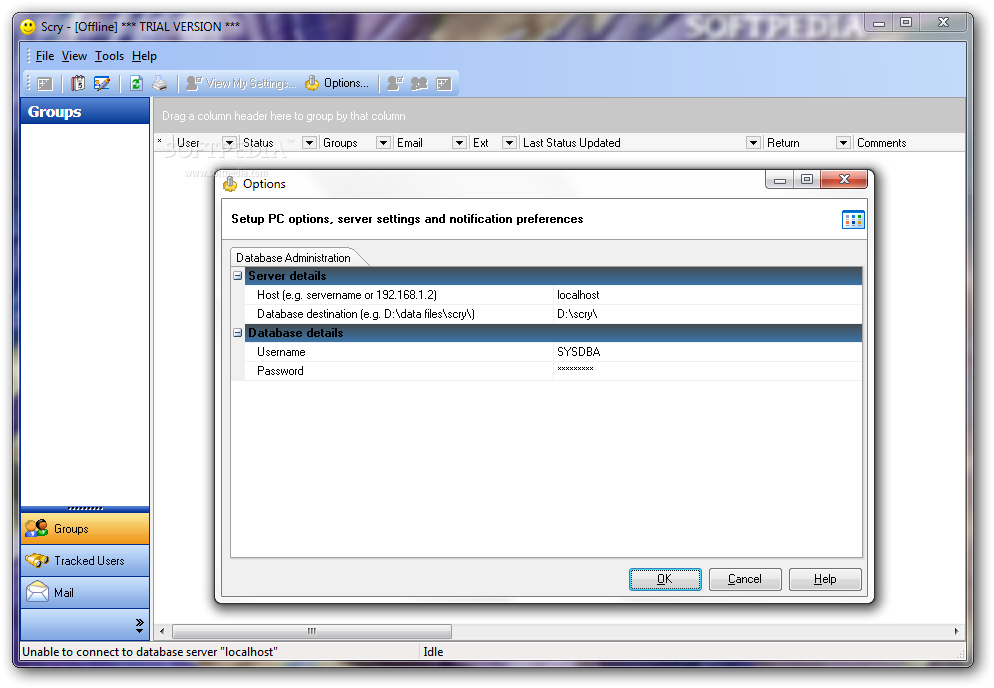
Task: Click the Host (e.g. servername) label row
Action: (x=399, y=295)
